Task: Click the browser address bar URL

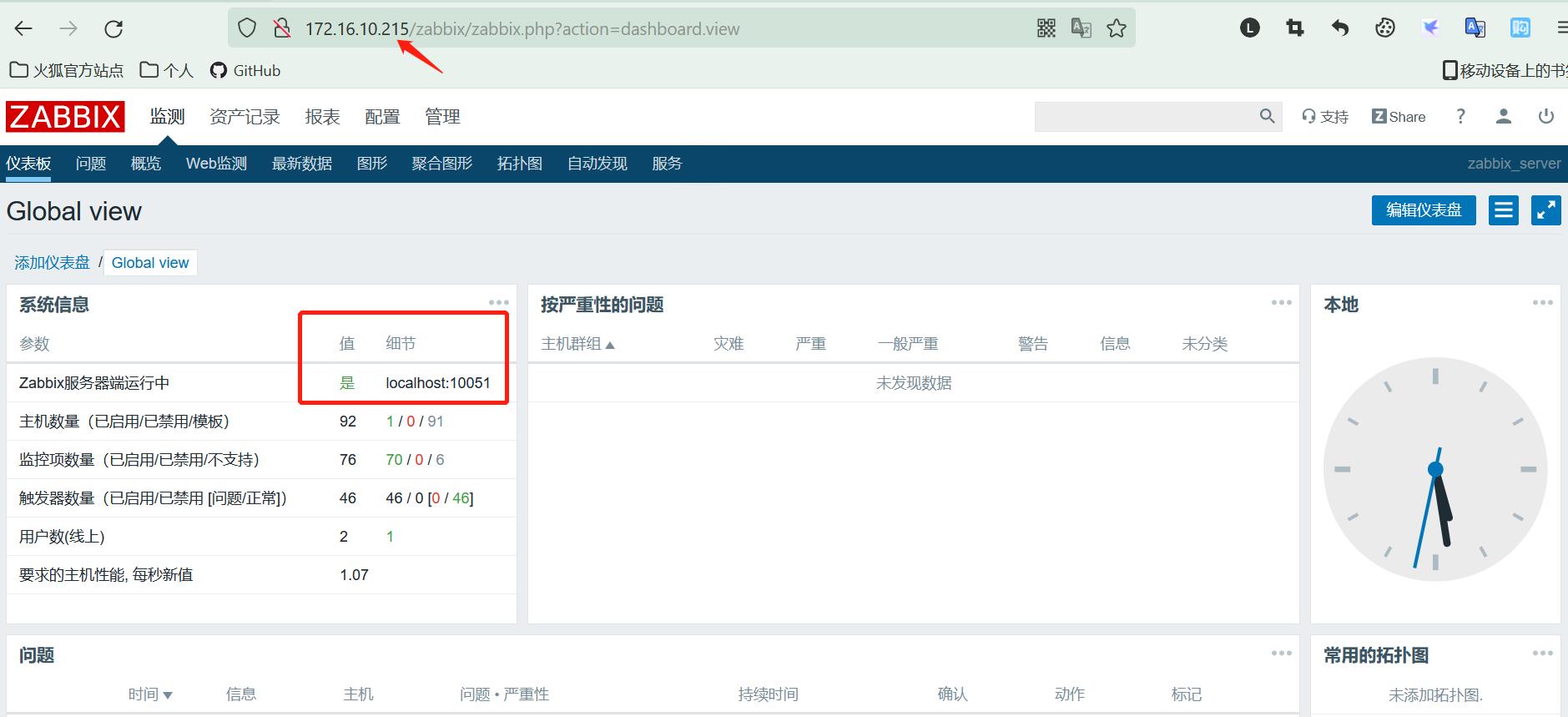Action: pos(522,29)
